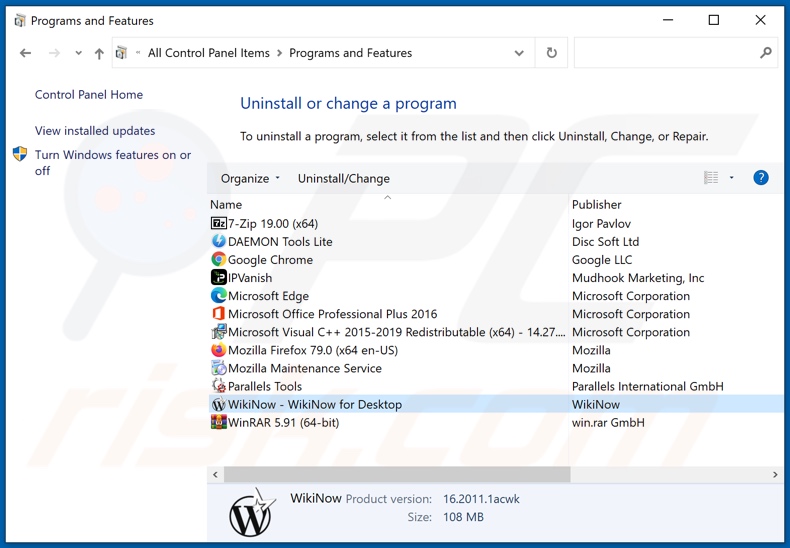790x548 pixels.
Task: Go forward with the right arrow
Action: (x=54, y=53)
